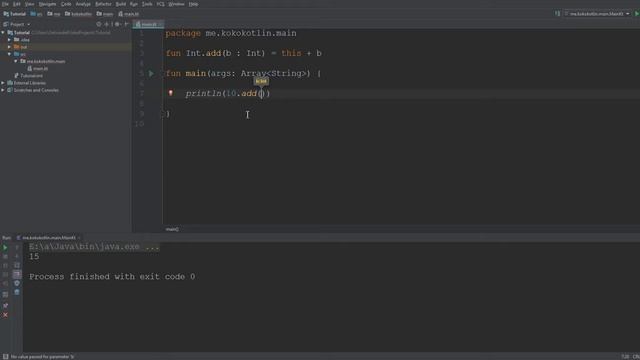Expand the out folder in project tree
Viewport: 640px width, 360px height.
(x=9, y=47)
